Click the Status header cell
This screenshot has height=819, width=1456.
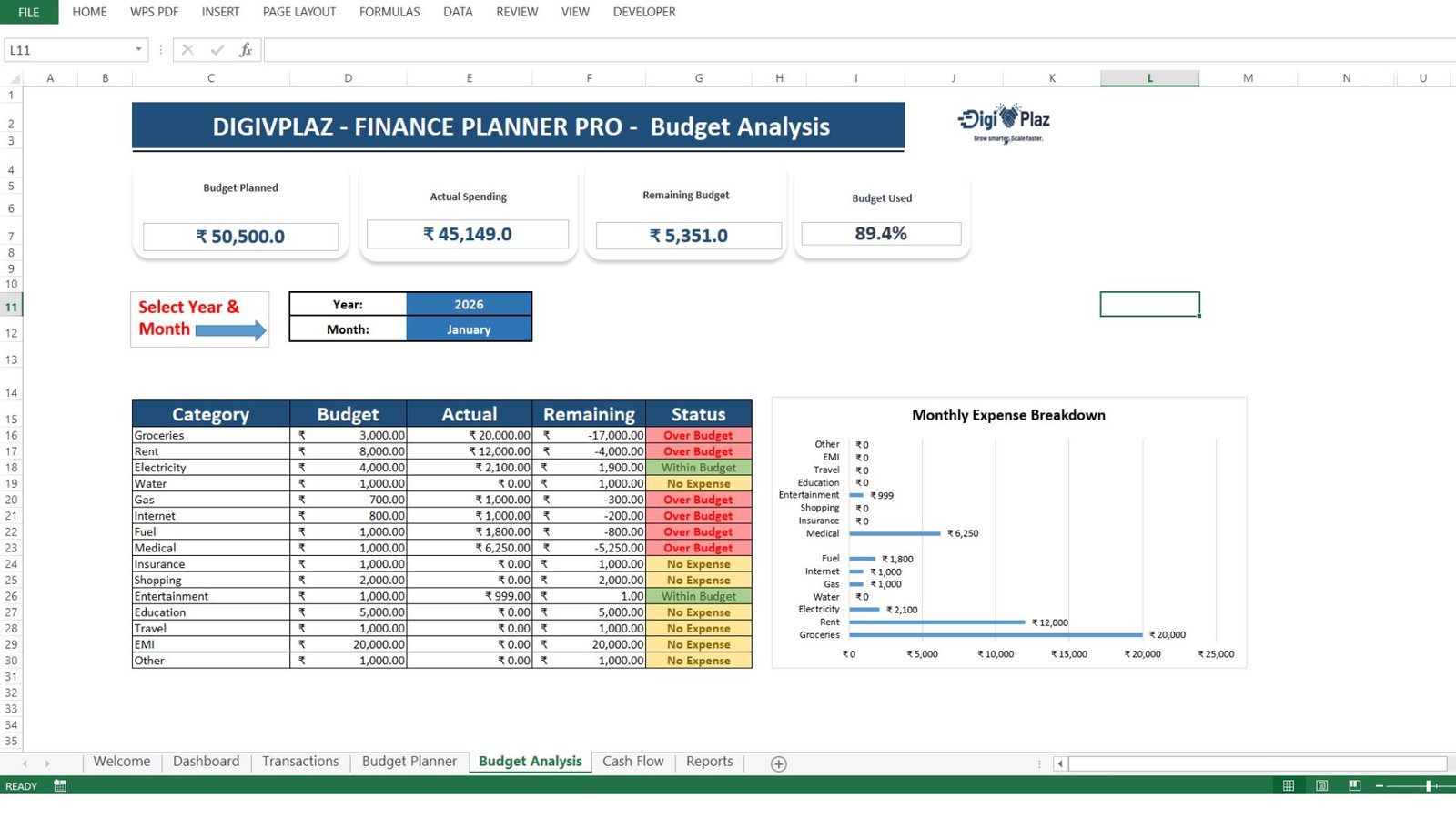click(x=699, y=414)
